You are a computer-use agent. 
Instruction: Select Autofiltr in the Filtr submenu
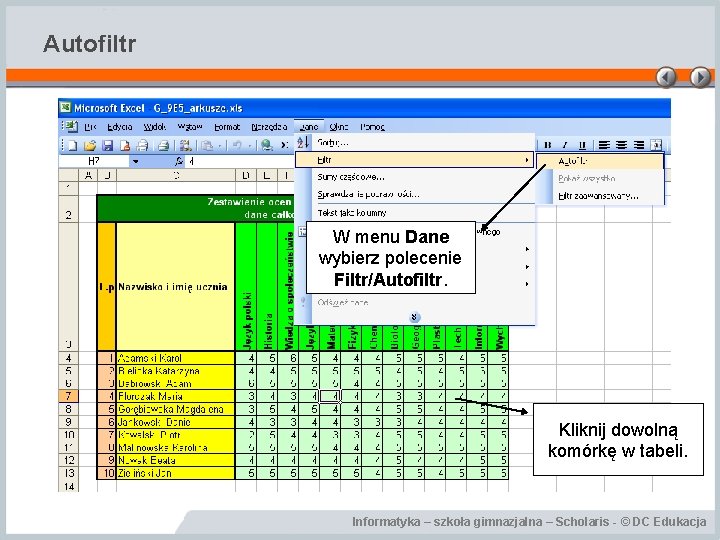coord(600,161)
